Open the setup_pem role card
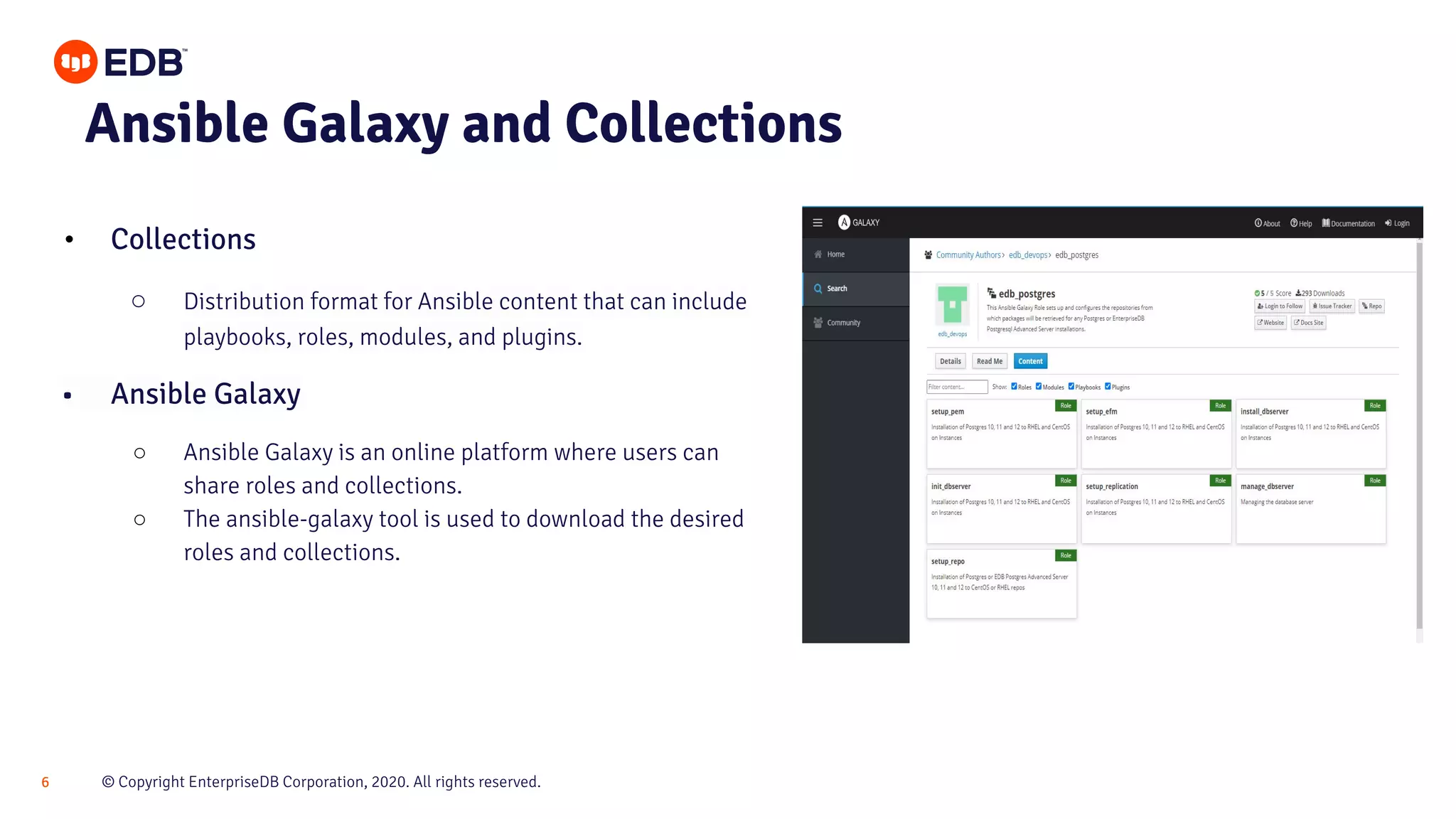Screen dimensions: 1456x819 [1001, 434]
